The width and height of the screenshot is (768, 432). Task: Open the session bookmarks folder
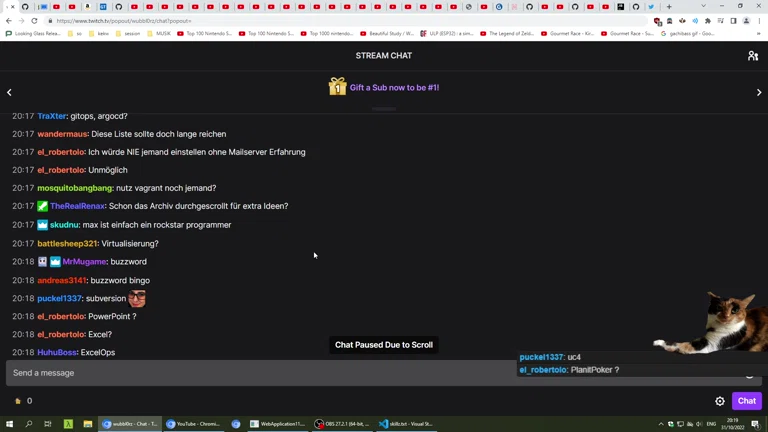tap(128, 34)
